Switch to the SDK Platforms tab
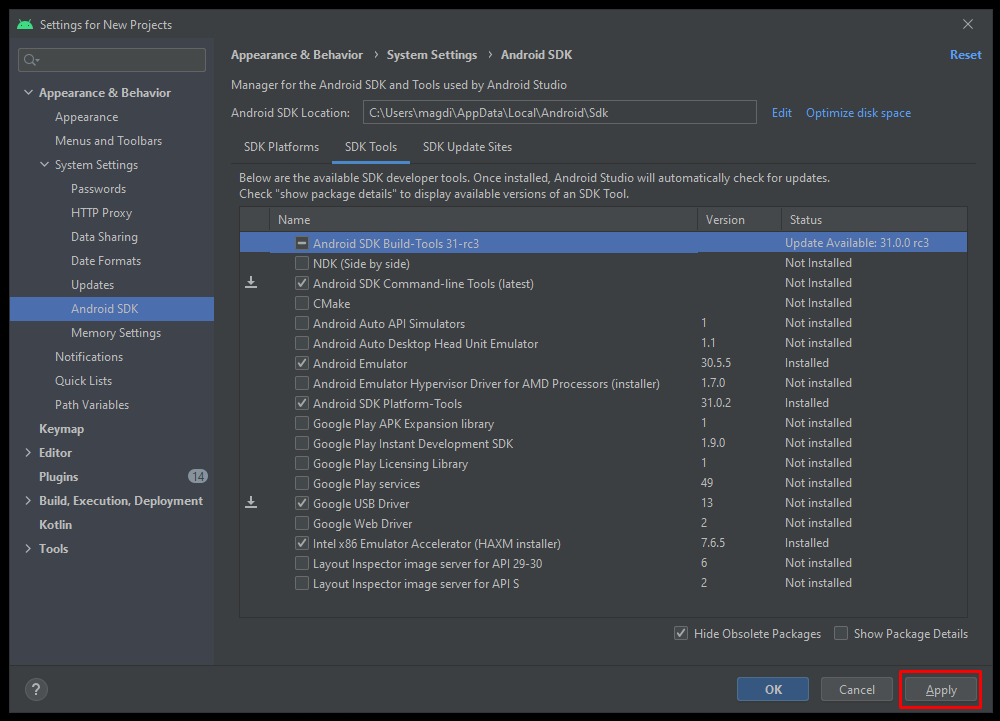 [x=281, y=147]
